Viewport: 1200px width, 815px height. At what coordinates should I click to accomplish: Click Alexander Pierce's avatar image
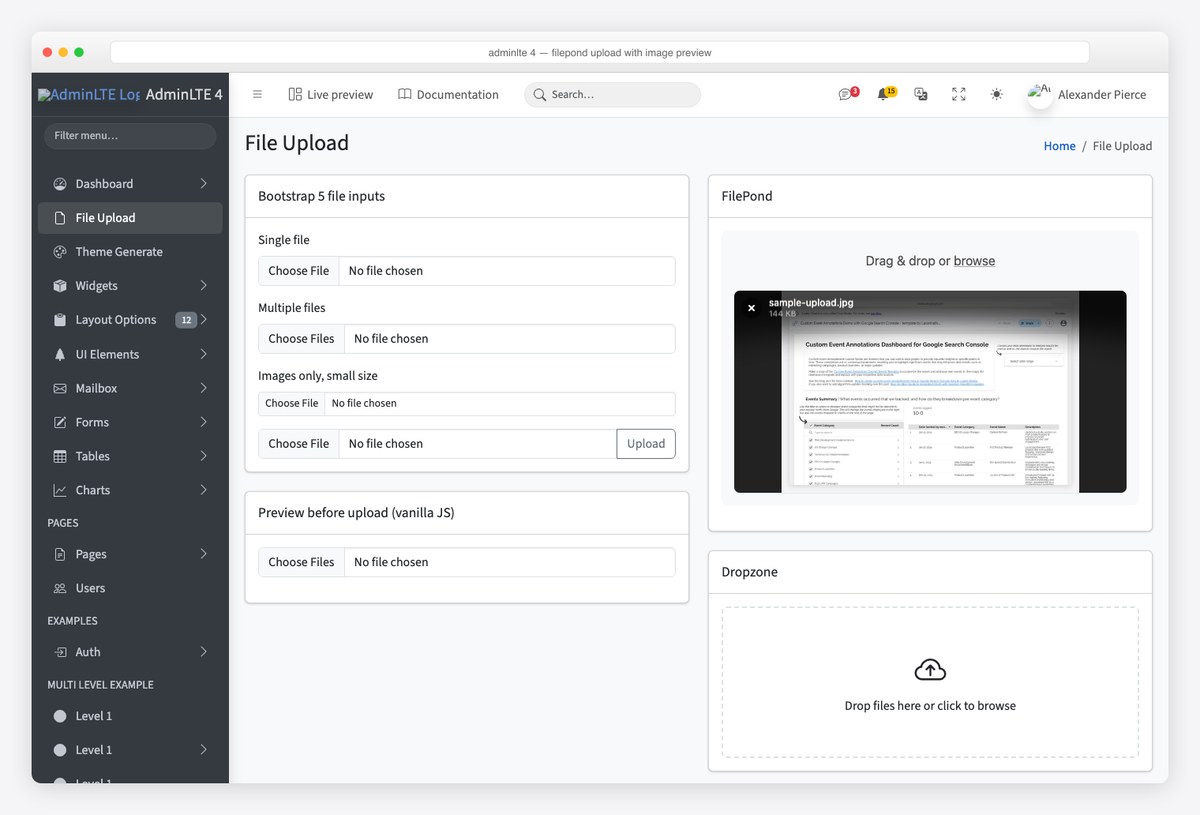pyautogui.click(x=1040, y=94)
